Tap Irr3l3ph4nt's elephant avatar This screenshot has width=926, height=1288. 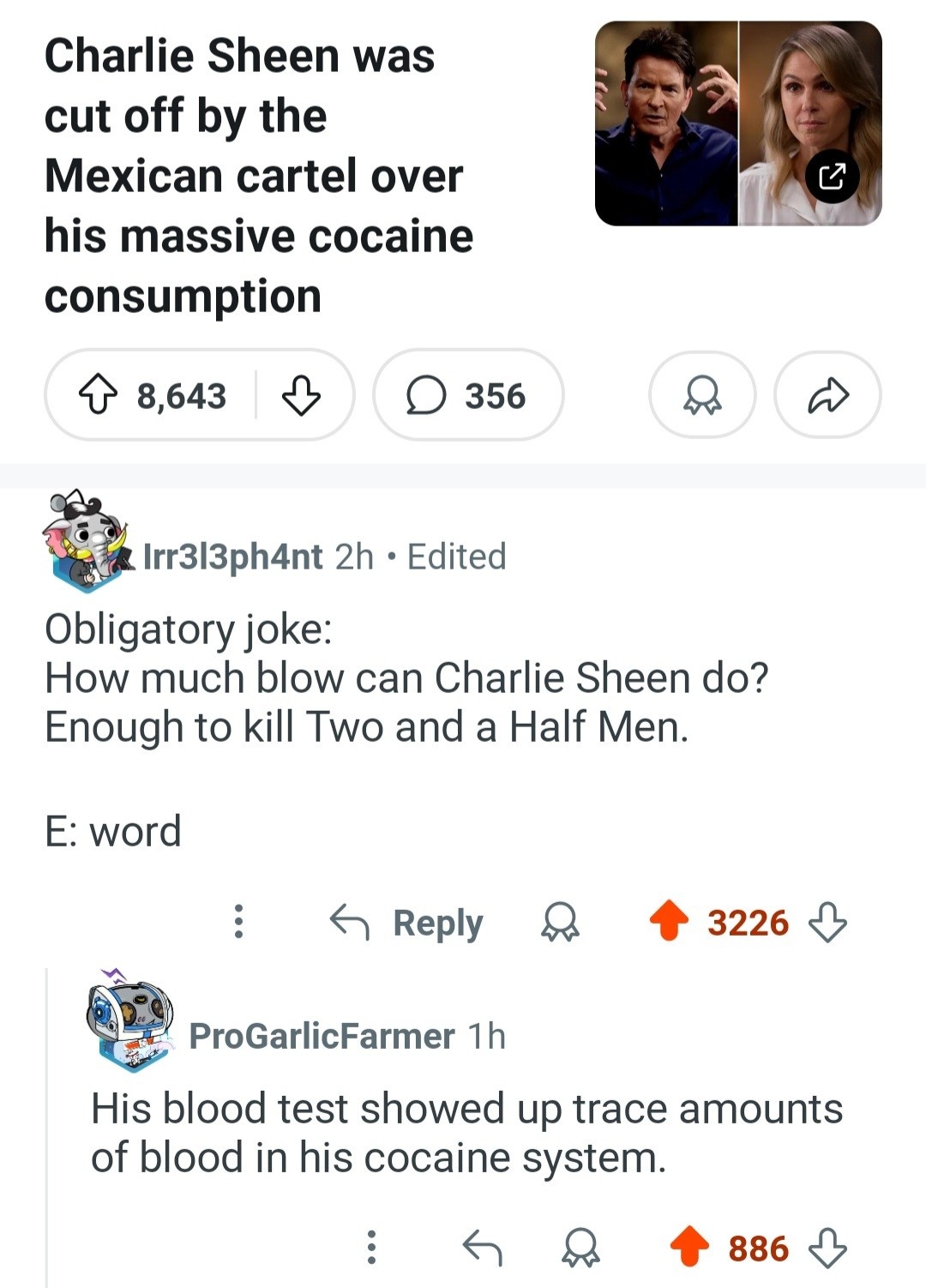click(x=87, y=541)
